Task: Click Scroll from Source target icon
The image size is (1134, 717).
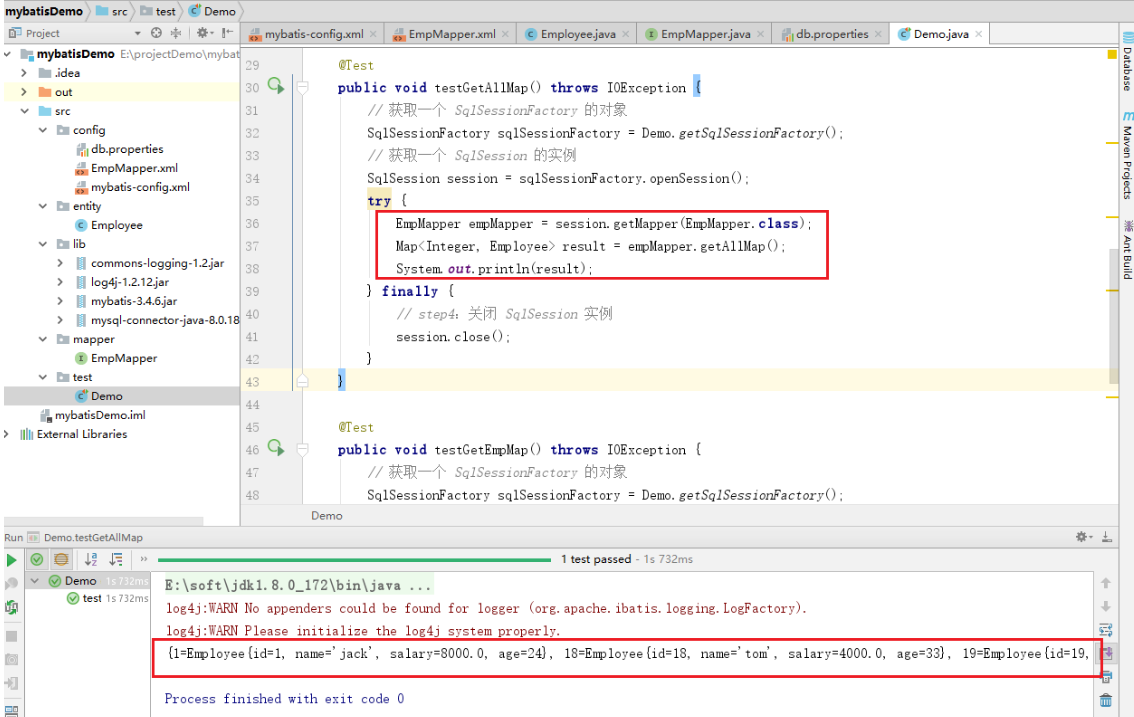Action: 156,33
